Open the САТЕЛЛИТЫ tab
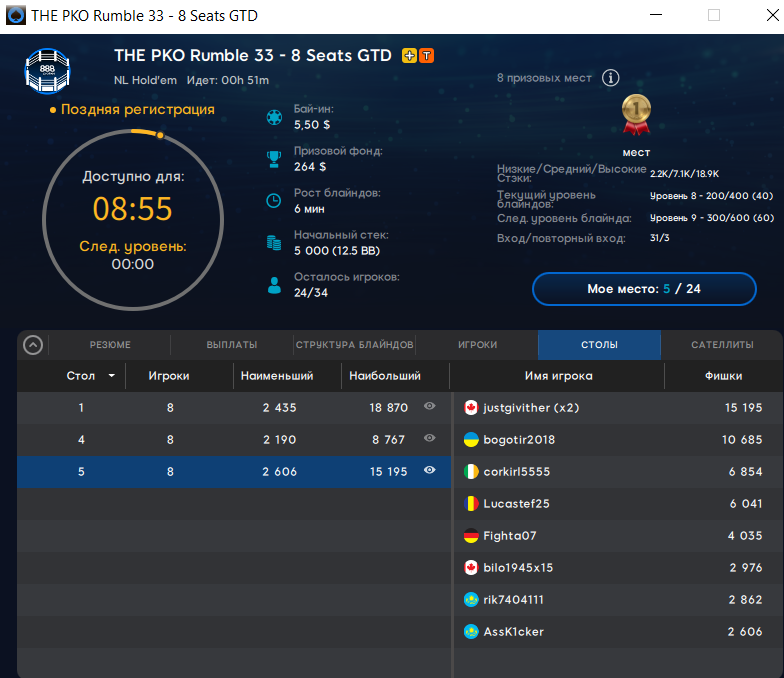784x678 pixels. point(722,344)
